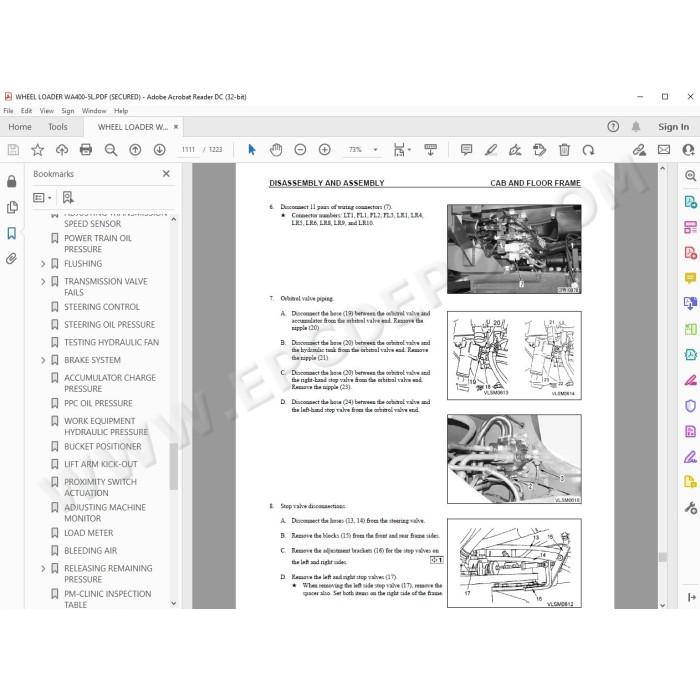Go to next page arrow

pyautogui.click(x=159, y=150)
